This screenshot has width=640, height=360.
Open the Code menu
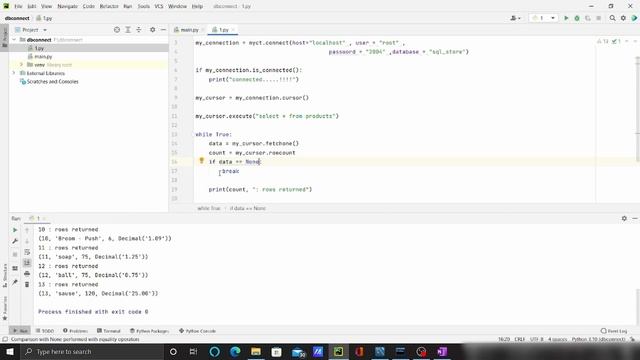tap(89, 6)
